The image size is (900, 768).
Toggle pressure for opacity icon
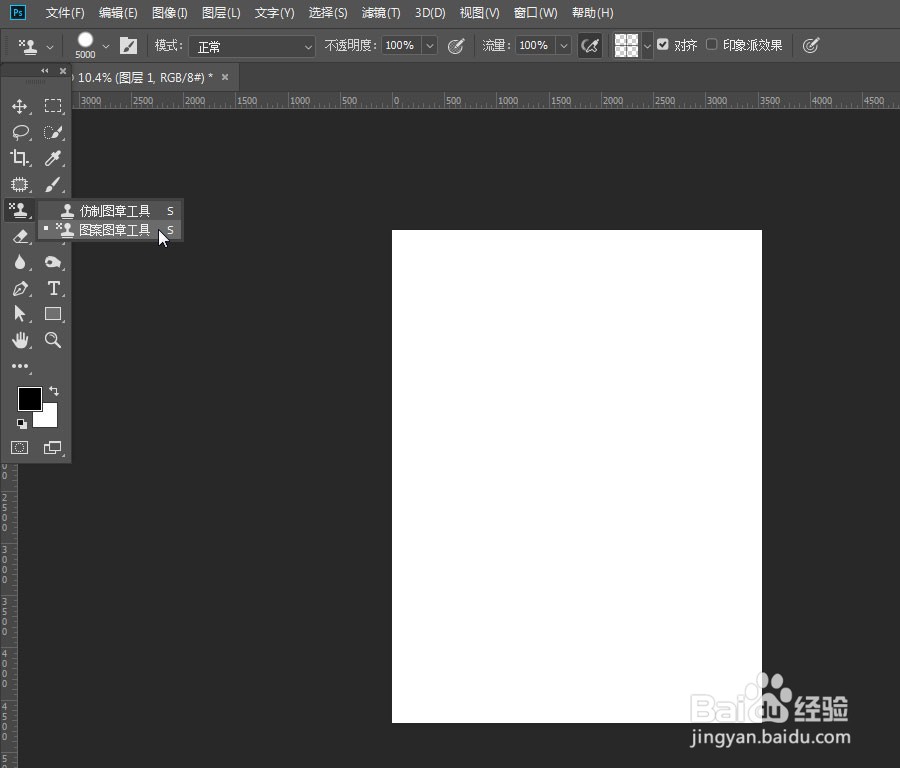coord(456,46)
